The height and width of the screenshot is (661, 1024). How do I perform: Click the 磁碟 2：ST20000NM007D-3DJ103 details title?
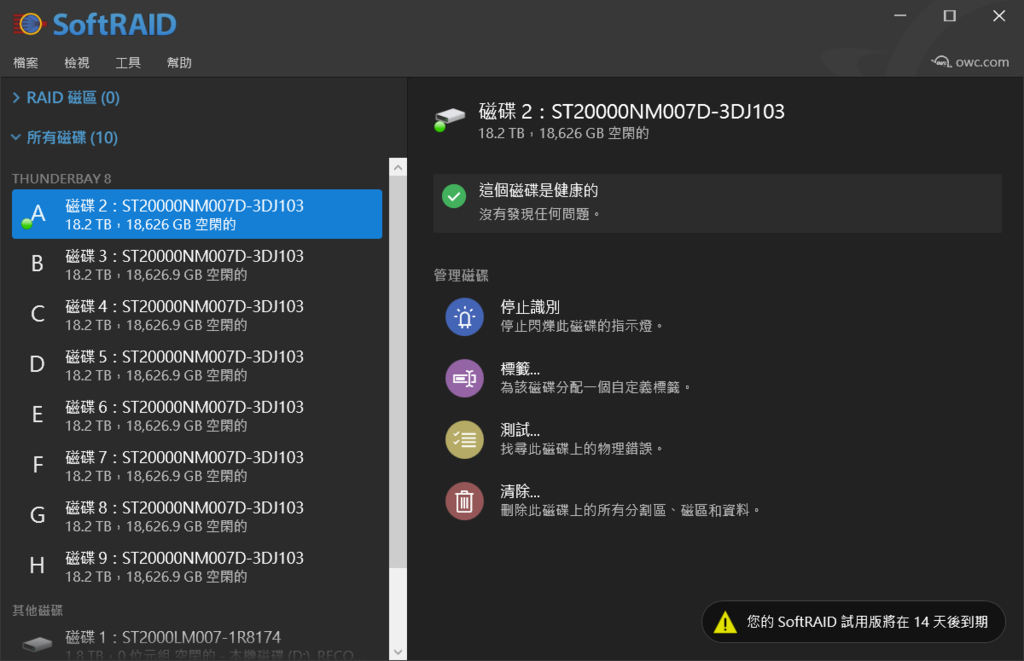(x=632, y=112)
